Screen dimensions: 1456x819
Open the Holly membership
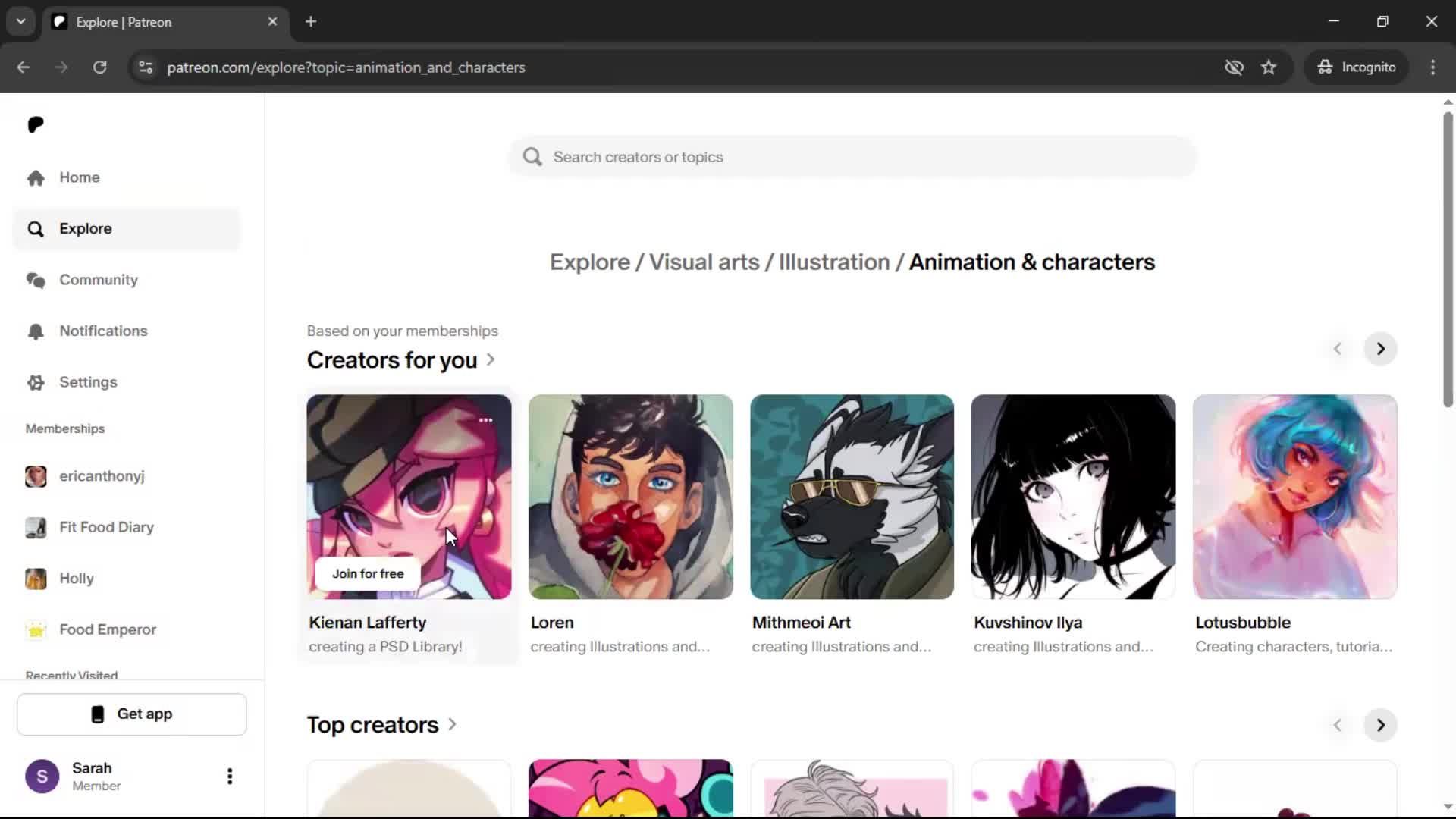click(126, 579)
